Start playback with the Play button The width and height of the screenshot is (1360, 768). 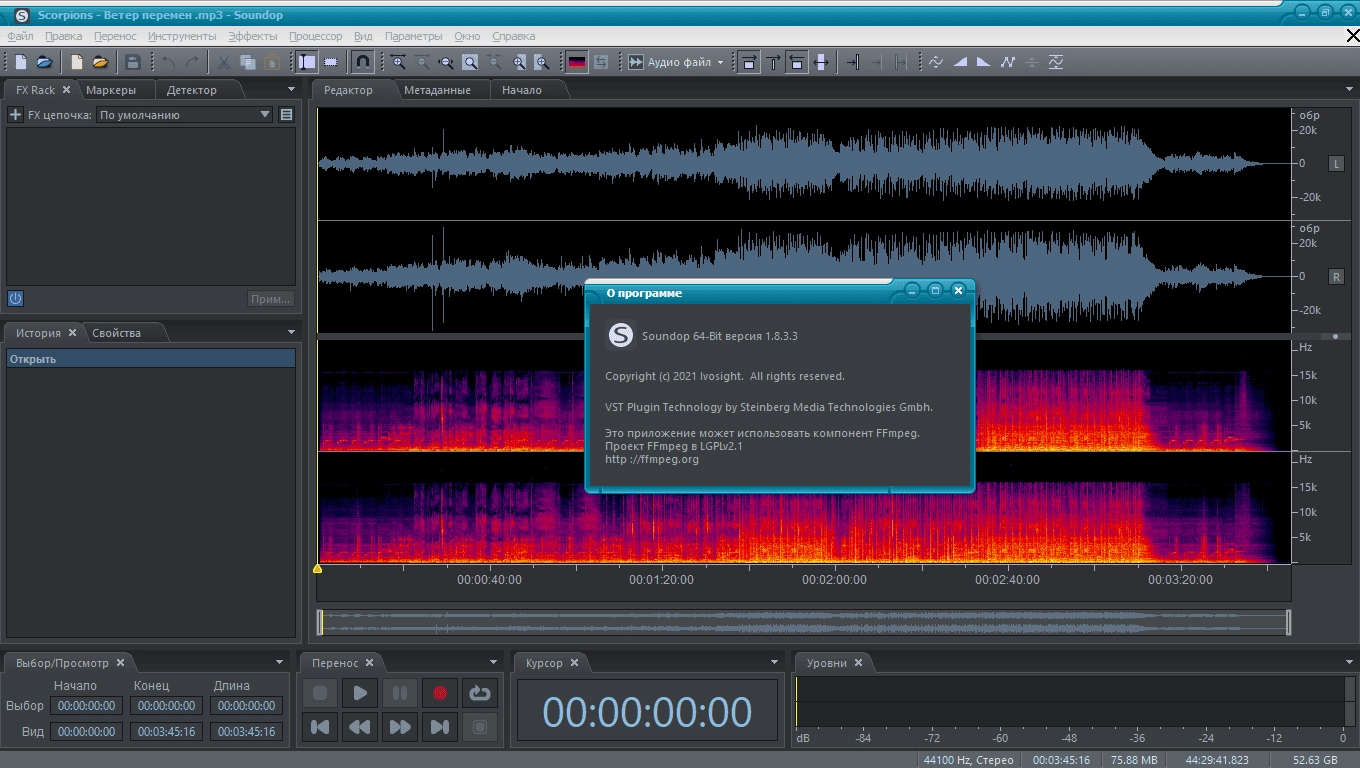pos(360,693)
